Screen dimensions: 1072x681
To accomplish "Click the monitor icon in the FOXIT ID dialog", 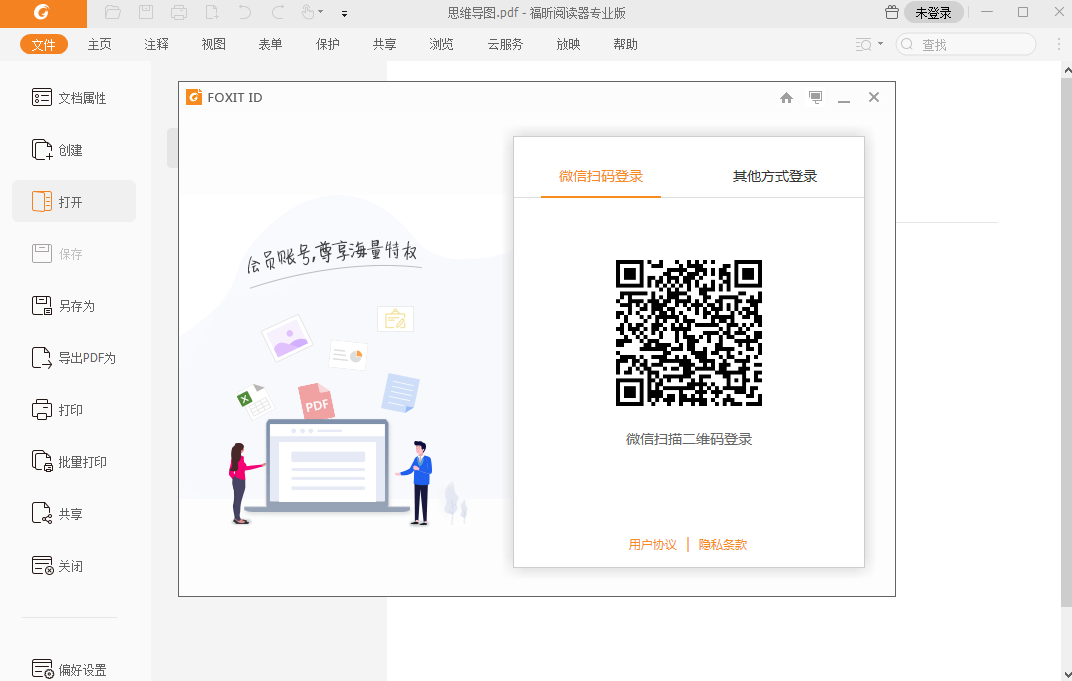I will pyautogui.click(x=815, y=97).
